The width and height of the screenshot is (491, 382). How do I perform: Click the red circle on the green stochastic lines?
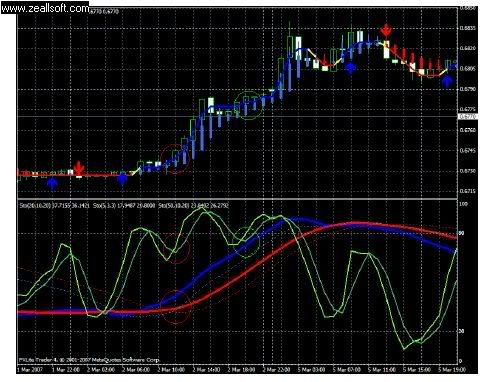(176, 248)
